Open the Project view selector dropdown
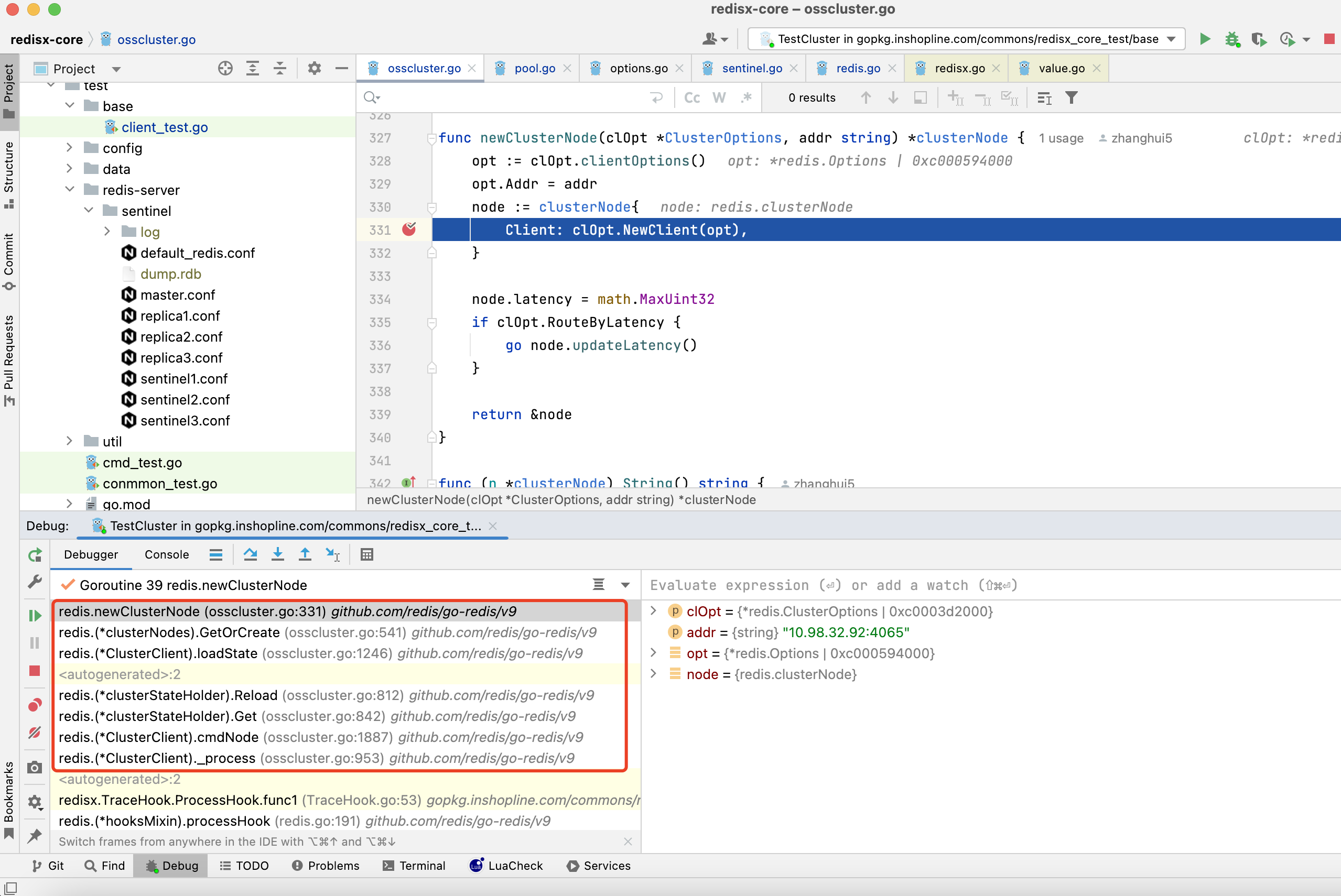The width and height of the screenshot is (1341, 896). pyautogui.click(x=116, y=69)
